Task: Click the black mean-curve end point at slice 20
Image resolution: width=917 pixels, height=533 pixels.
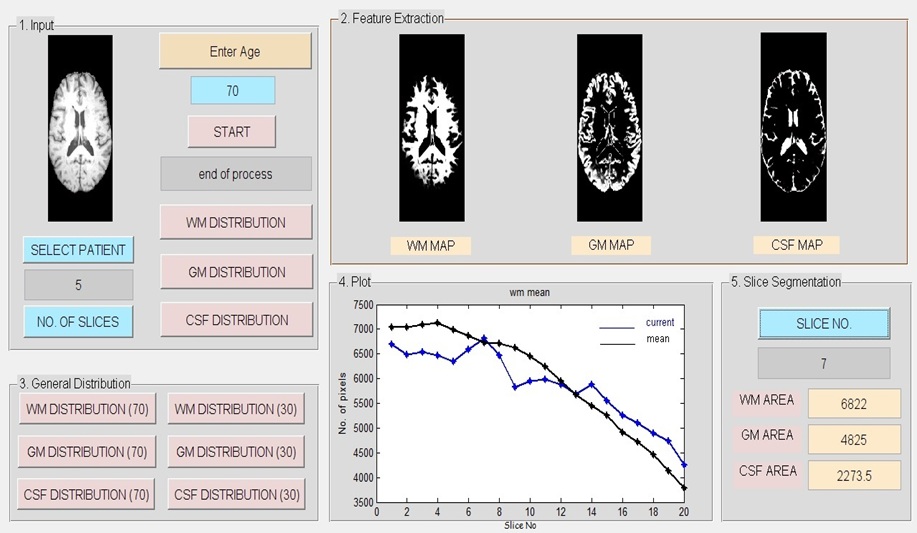Action: click(684, 488)
